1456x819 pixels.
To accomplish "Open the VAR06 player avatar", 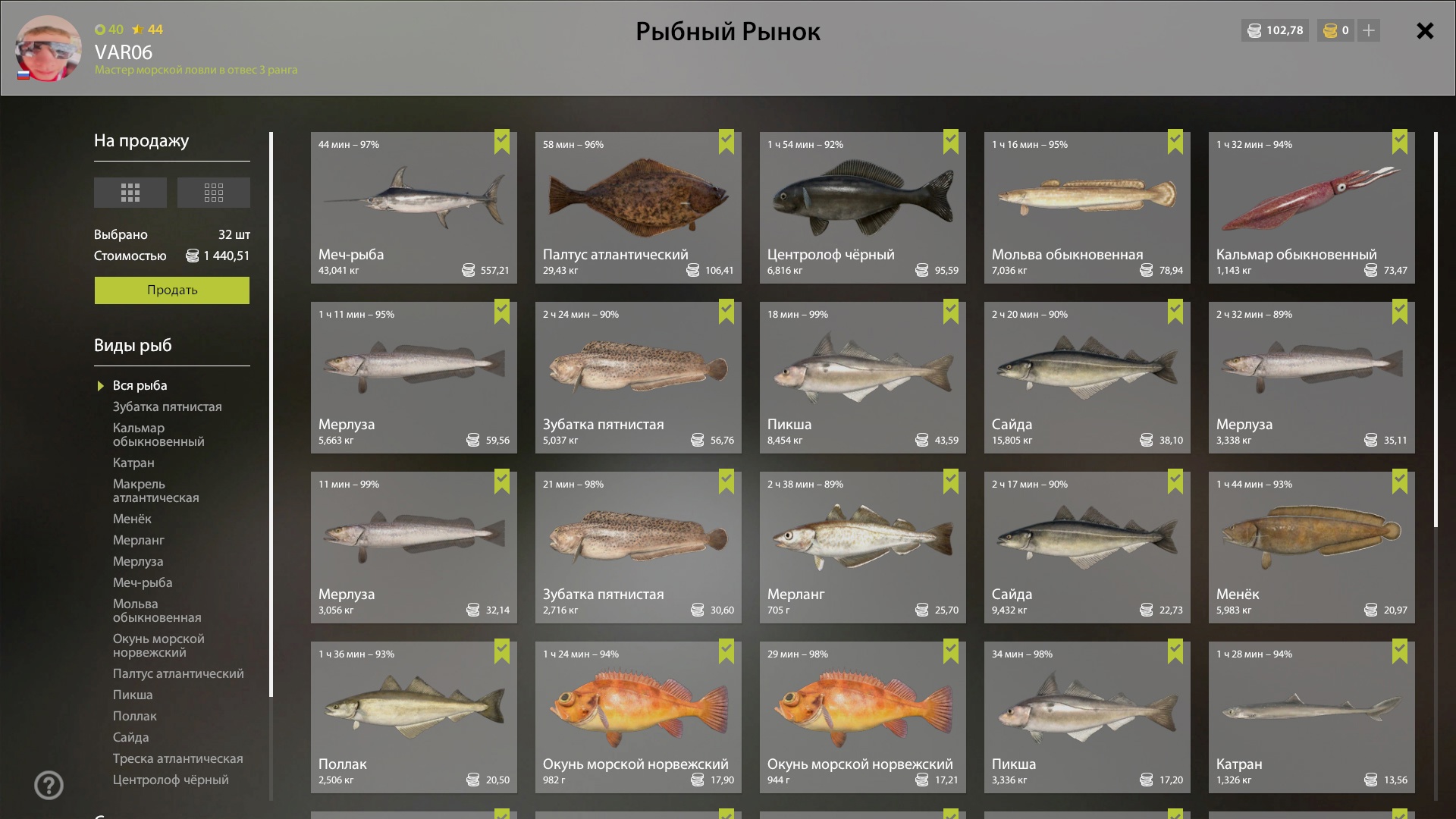I will point(49,48).
